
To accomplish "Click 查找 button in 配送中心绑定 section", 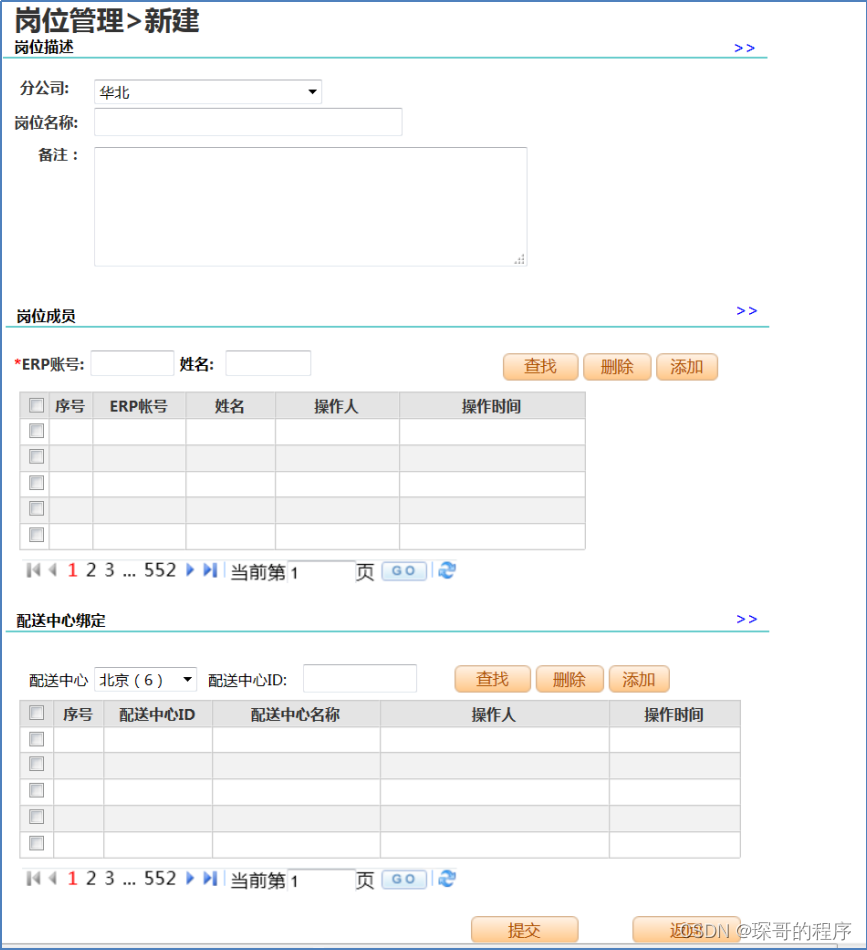I will click(x=493, y=679).
